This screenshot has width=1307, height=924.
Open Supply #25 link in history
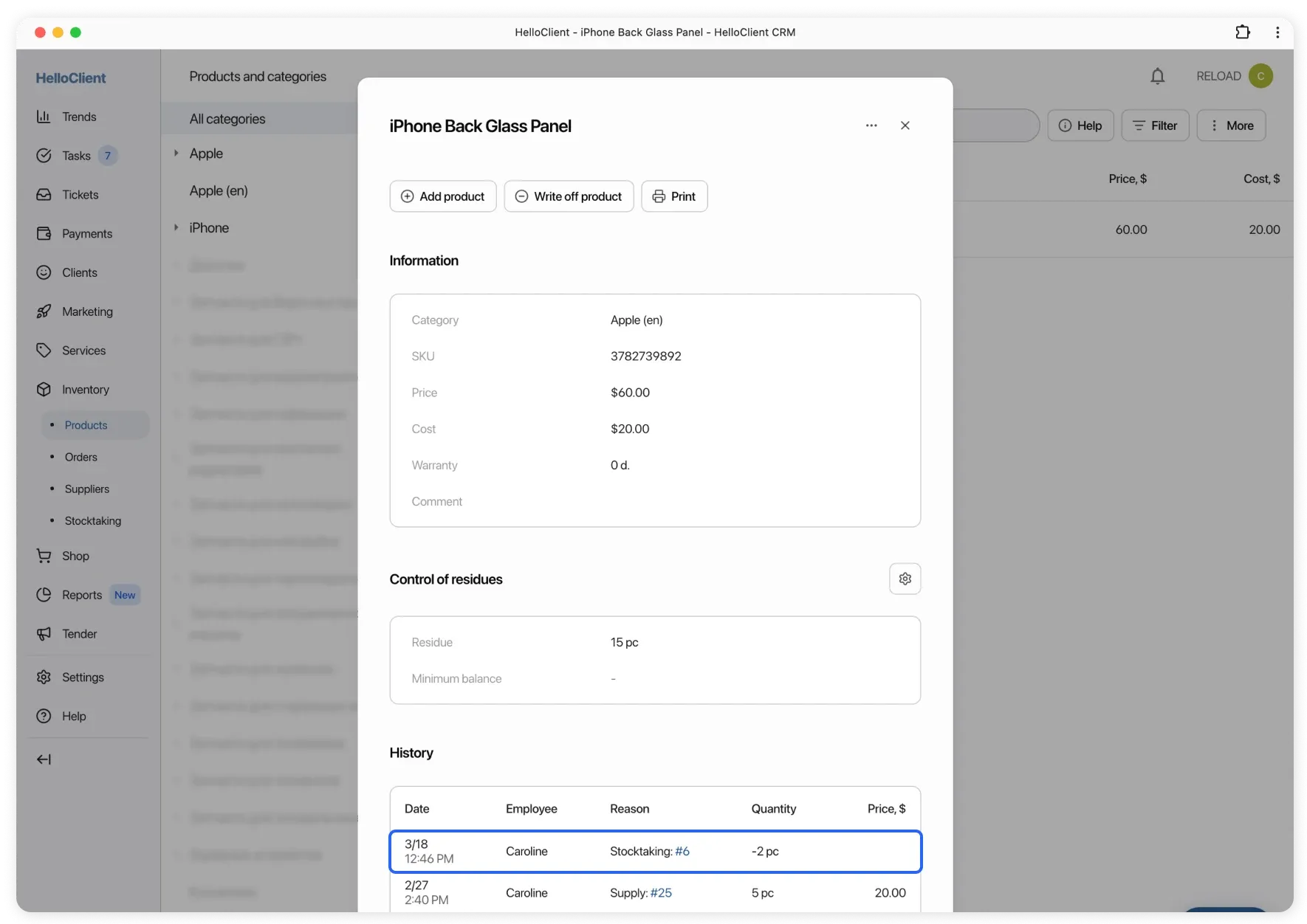tap(661, 893)
